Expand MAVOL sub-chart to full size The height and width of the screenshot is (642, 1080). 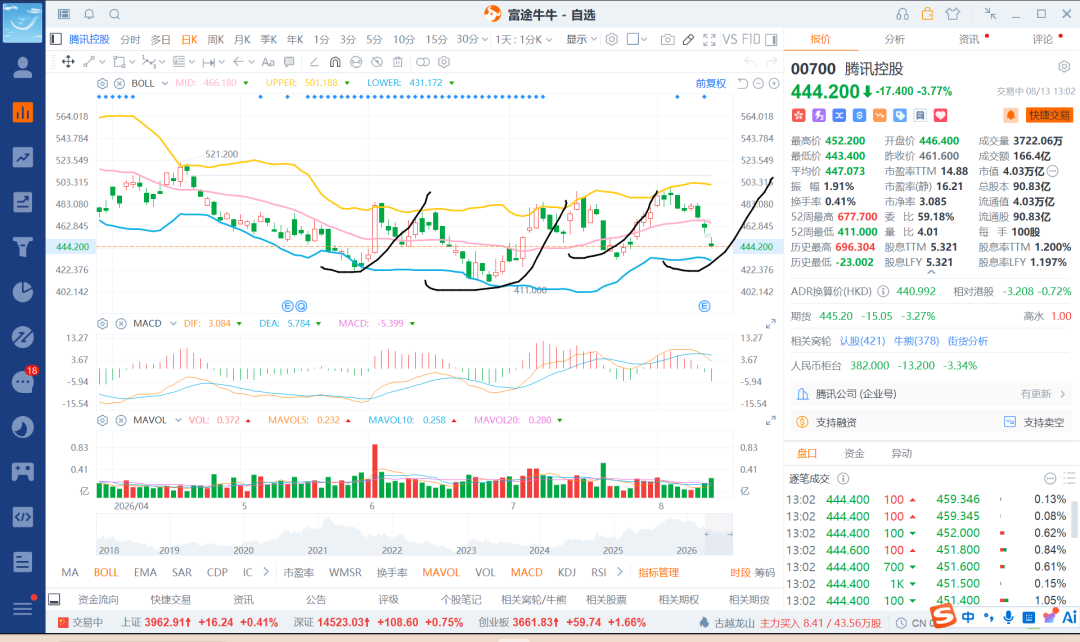(x=771, y=420)
